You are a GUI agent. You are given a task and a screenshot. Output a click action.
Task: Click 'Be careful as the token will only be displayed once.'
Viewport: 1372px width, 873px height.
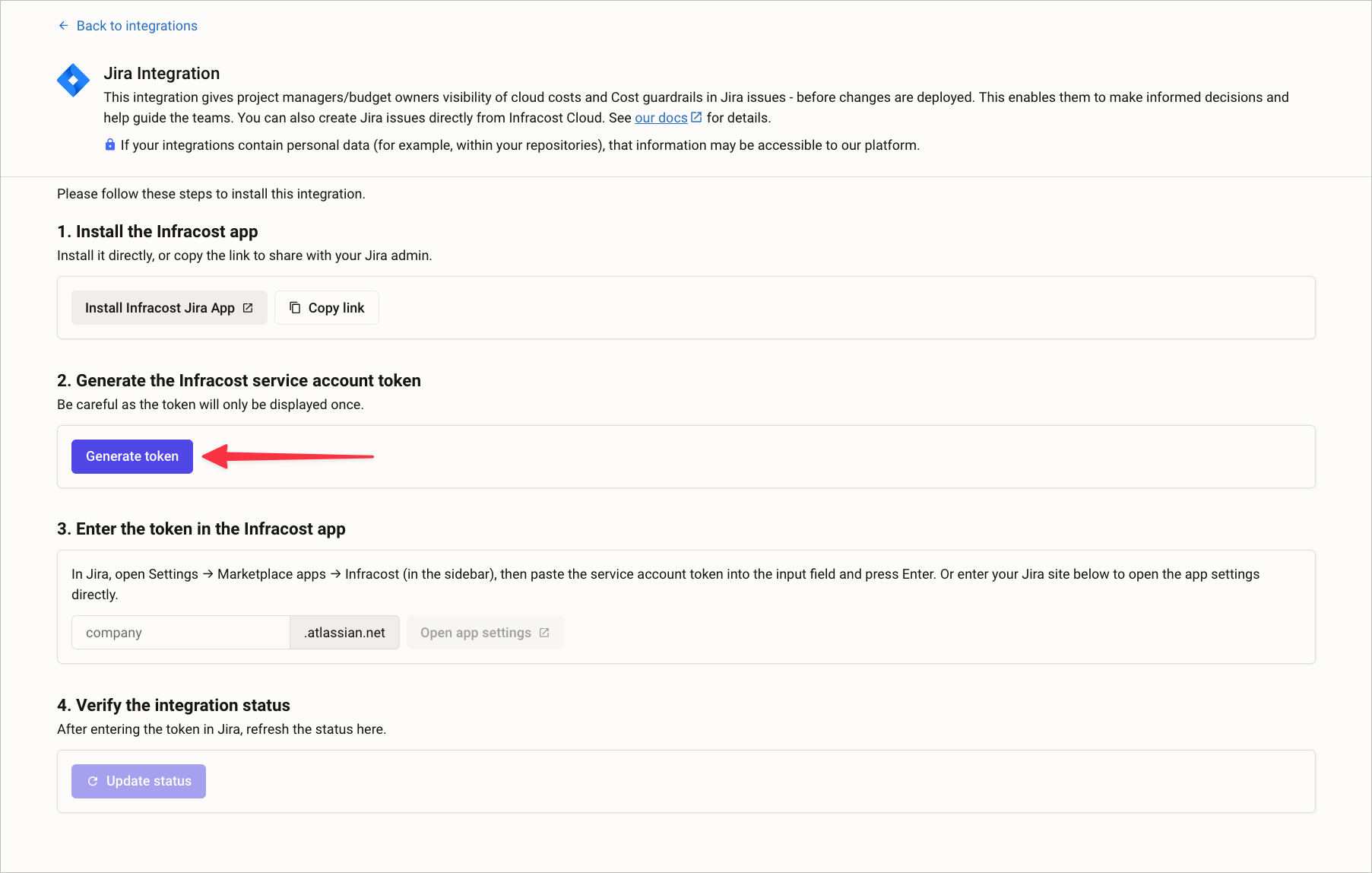[211, 405]
